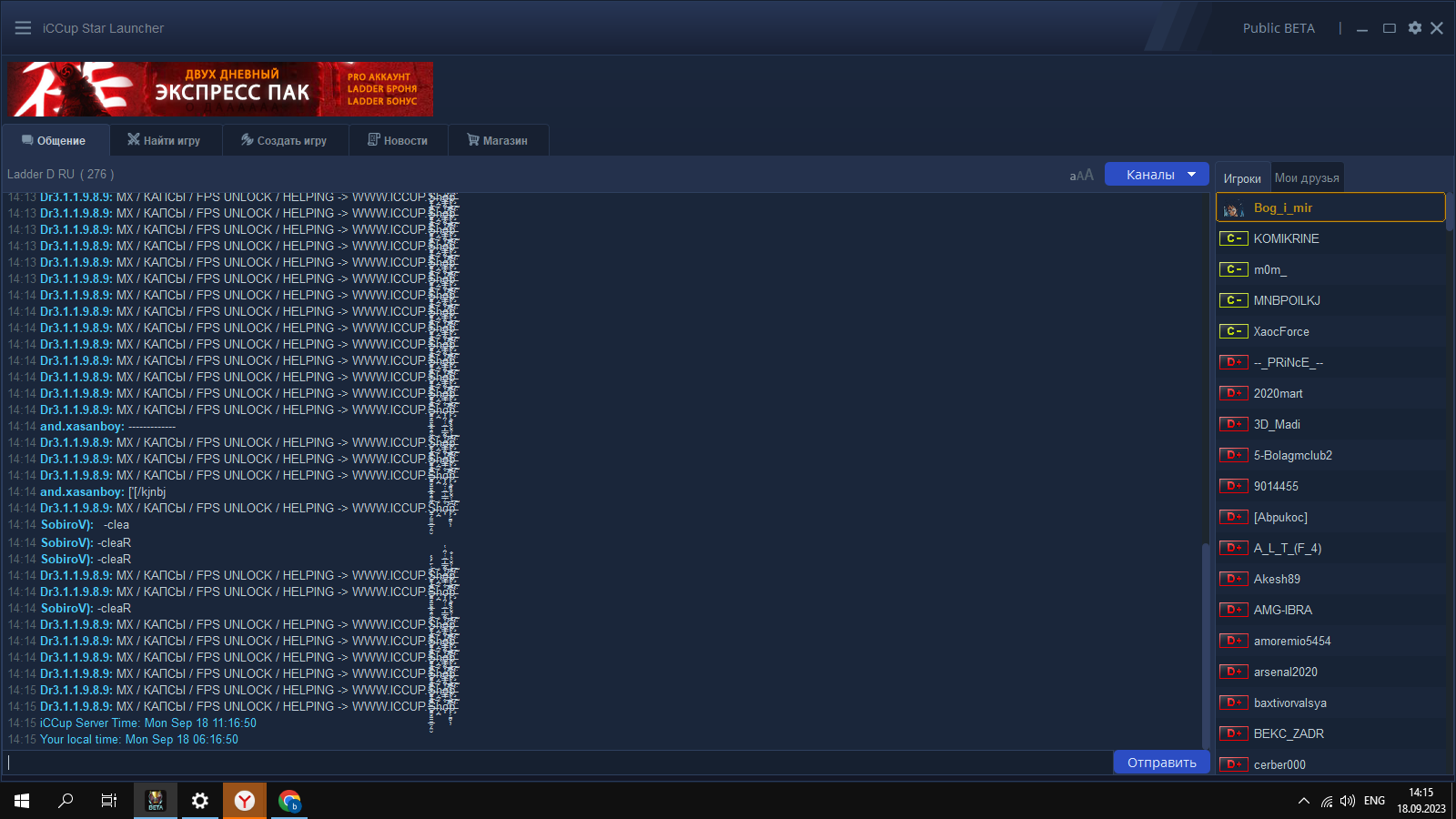
Task: Open taskbar clock 14:15 date
Action: tap(1421, 801)
